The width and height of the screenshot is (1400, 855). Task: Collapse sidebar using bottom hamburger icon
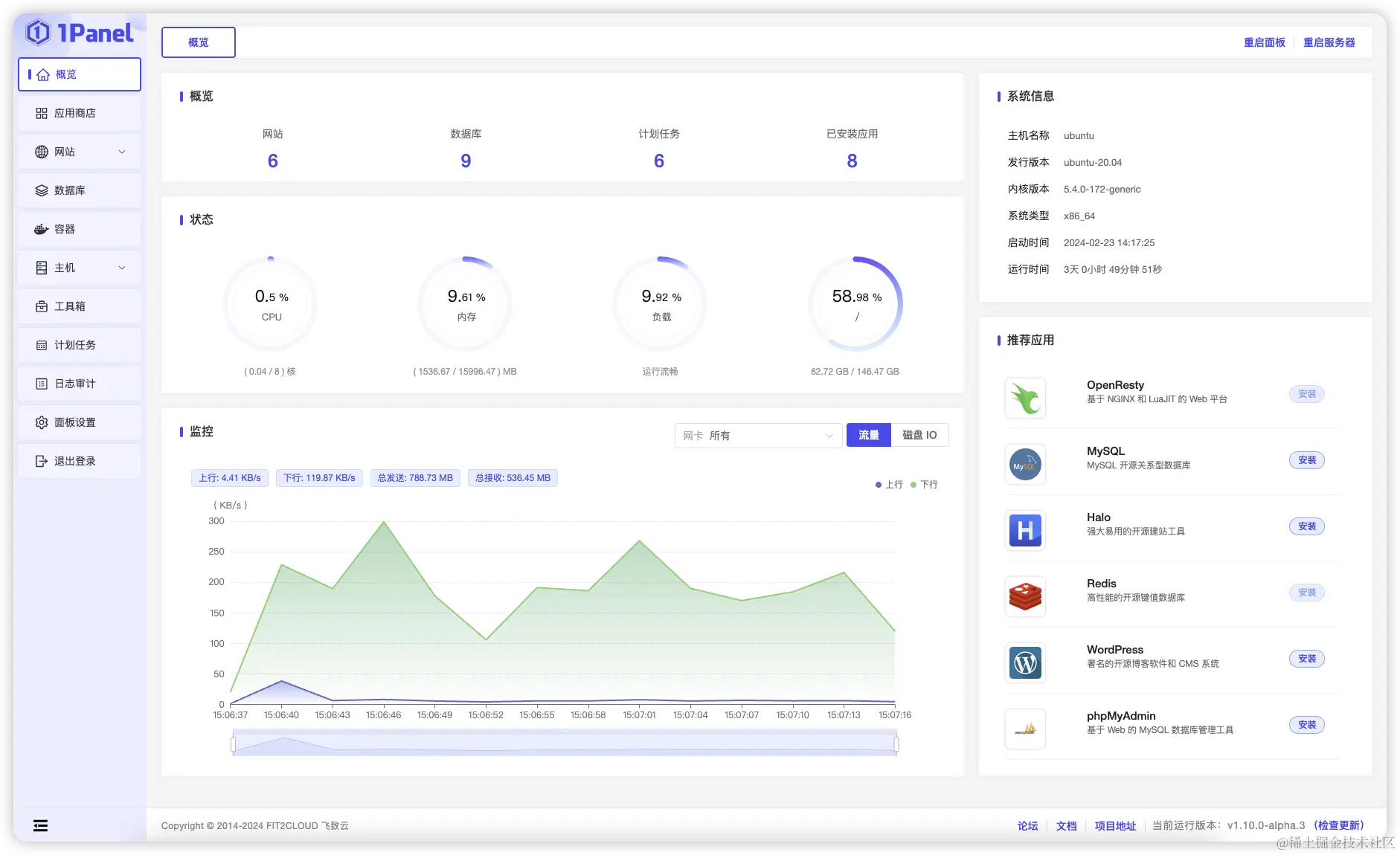41,825
